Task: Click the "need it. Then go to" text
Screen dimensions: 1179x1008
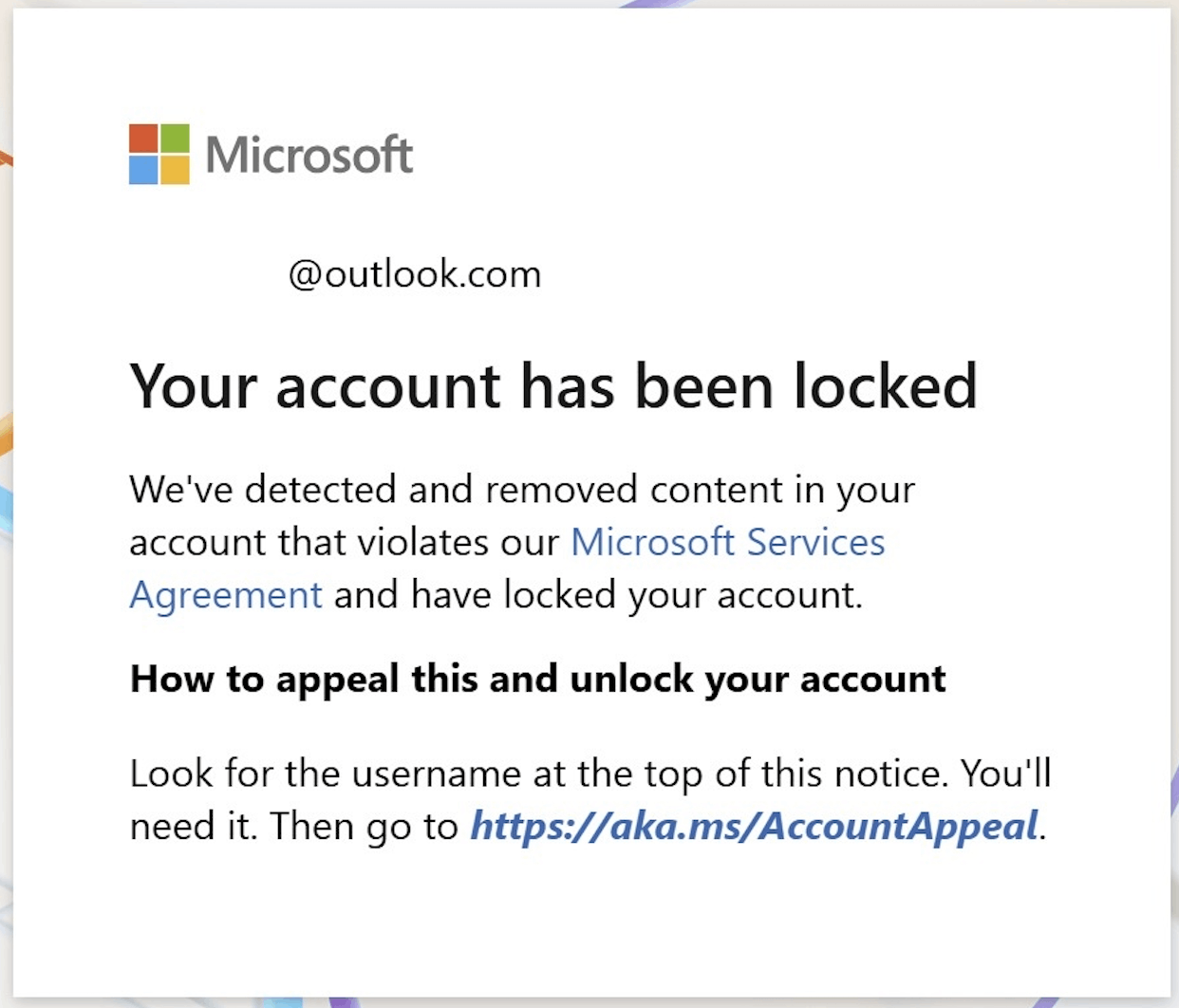Action: 293,826
